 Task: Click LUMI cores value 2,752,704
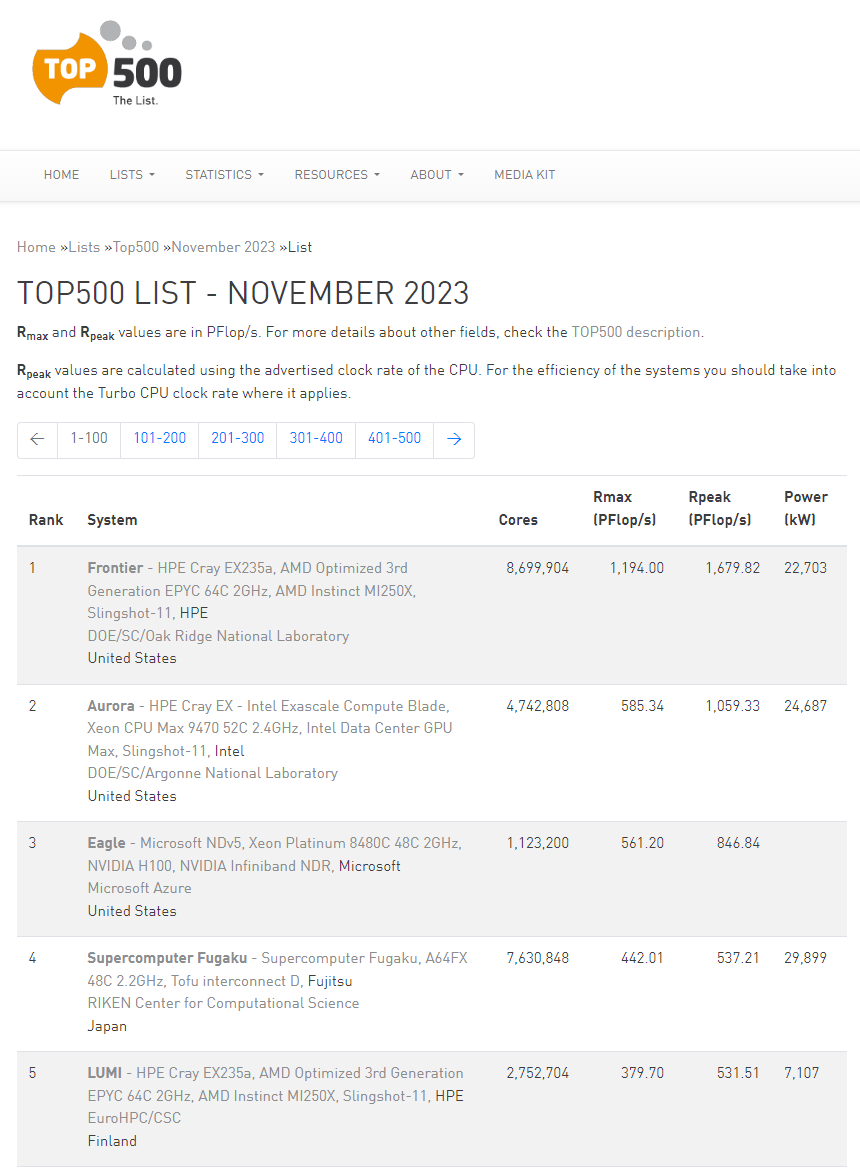pyautogui.click(x=537, y=1073)
